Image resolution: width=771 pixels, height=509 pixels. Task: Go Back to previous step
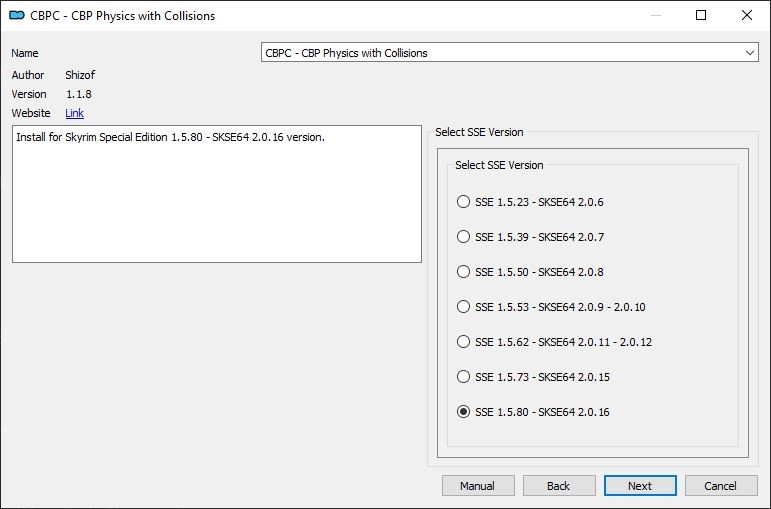(x=559, y=486)
